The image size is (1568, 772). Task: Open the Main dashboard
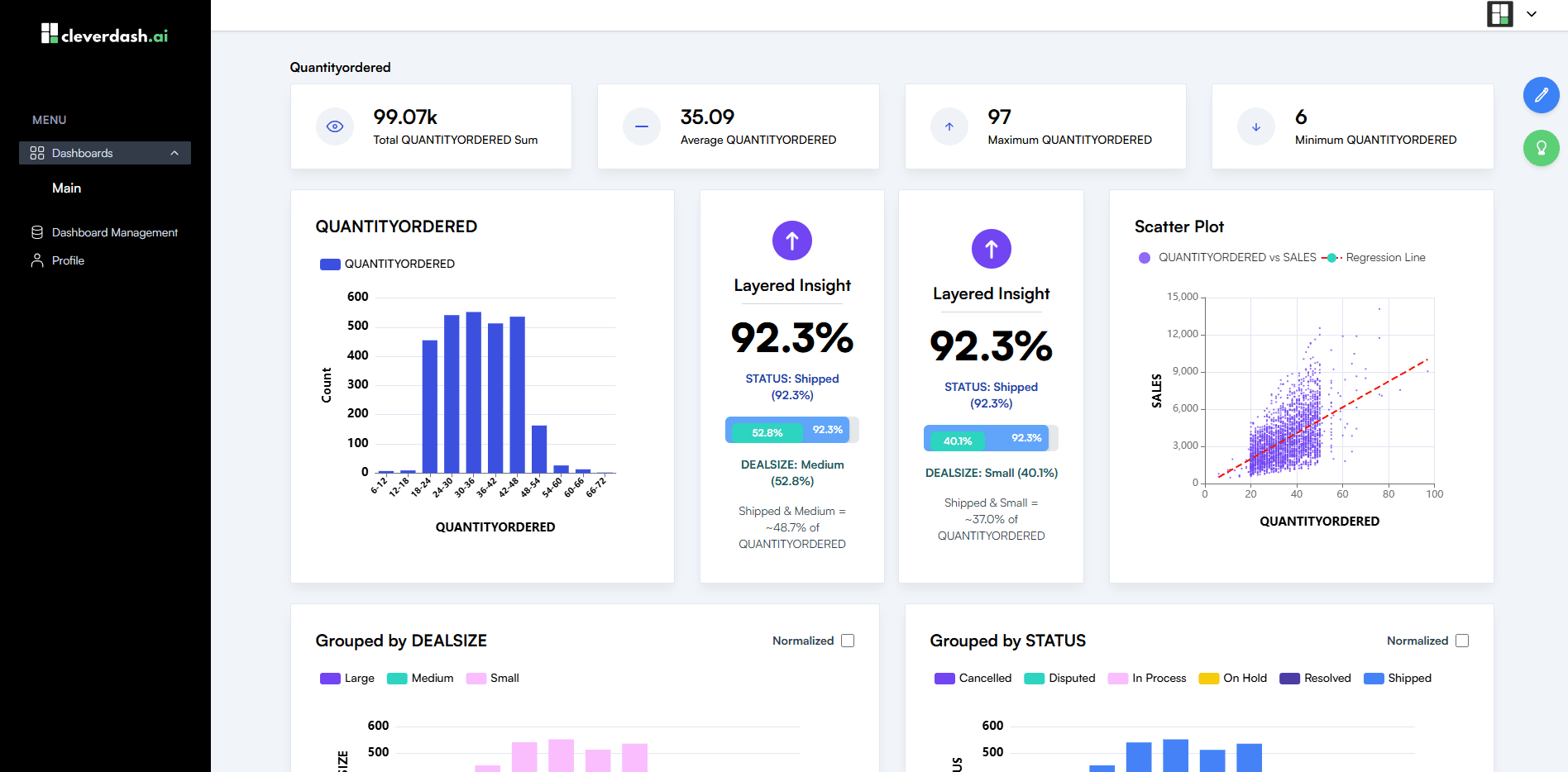pyautogui.click(x=66, y=188)
